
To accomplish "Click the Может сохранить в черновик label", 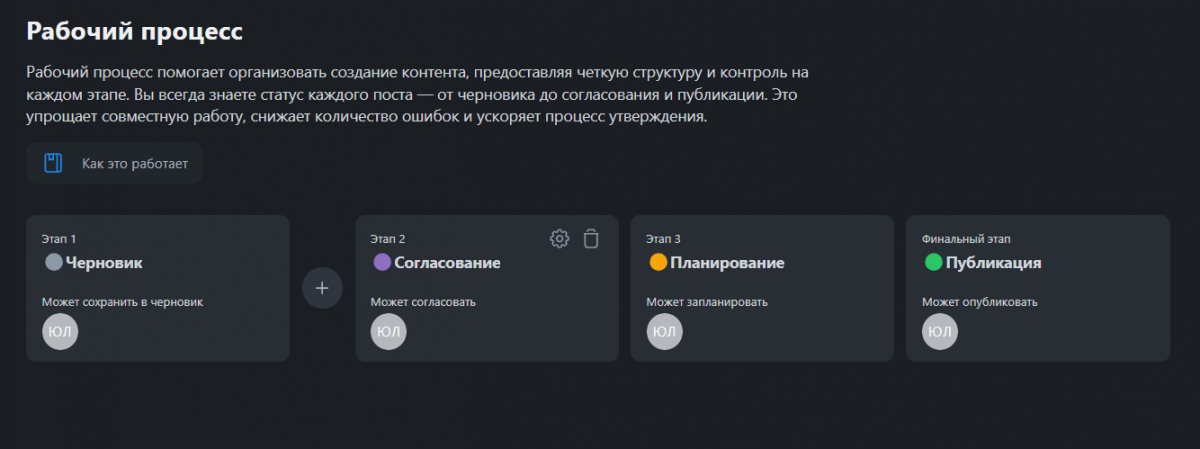I will [x=122, y=301].
